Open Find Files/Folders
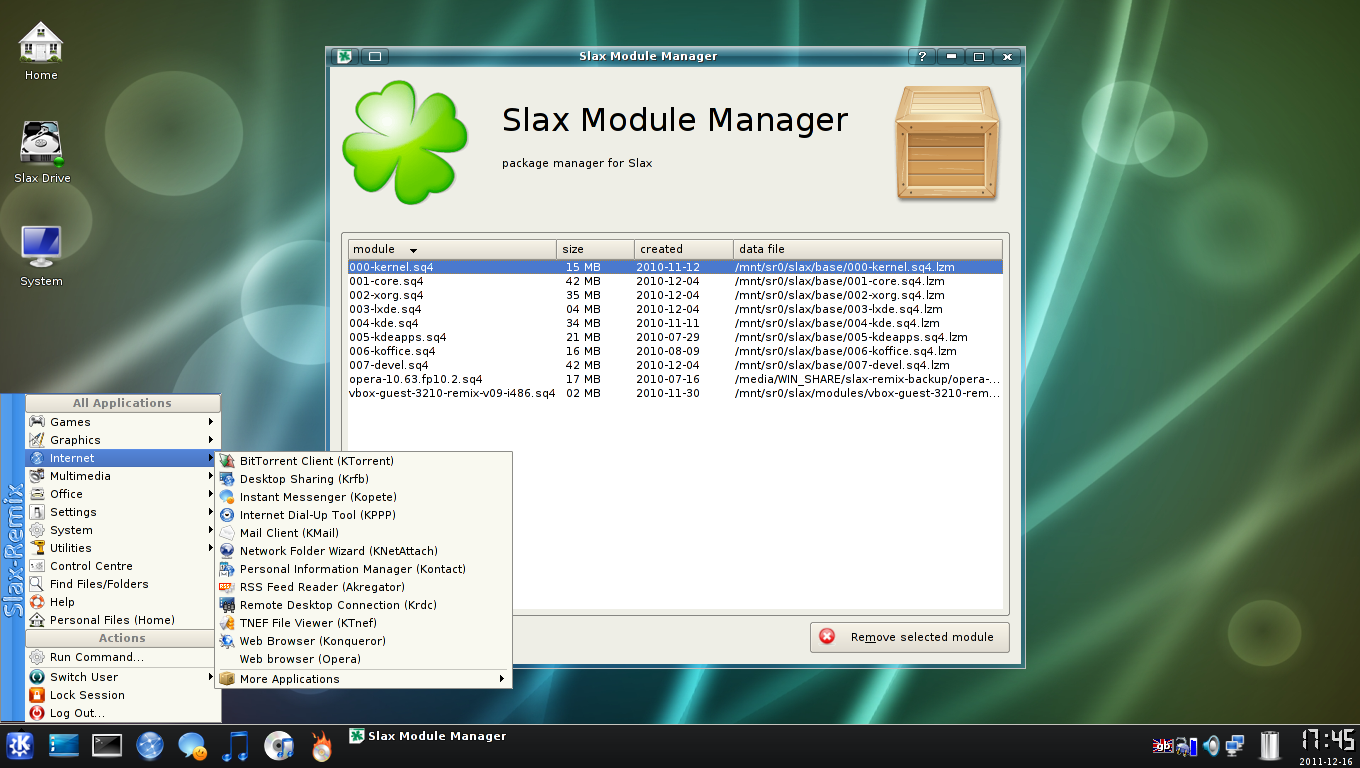 click(122, 584)
